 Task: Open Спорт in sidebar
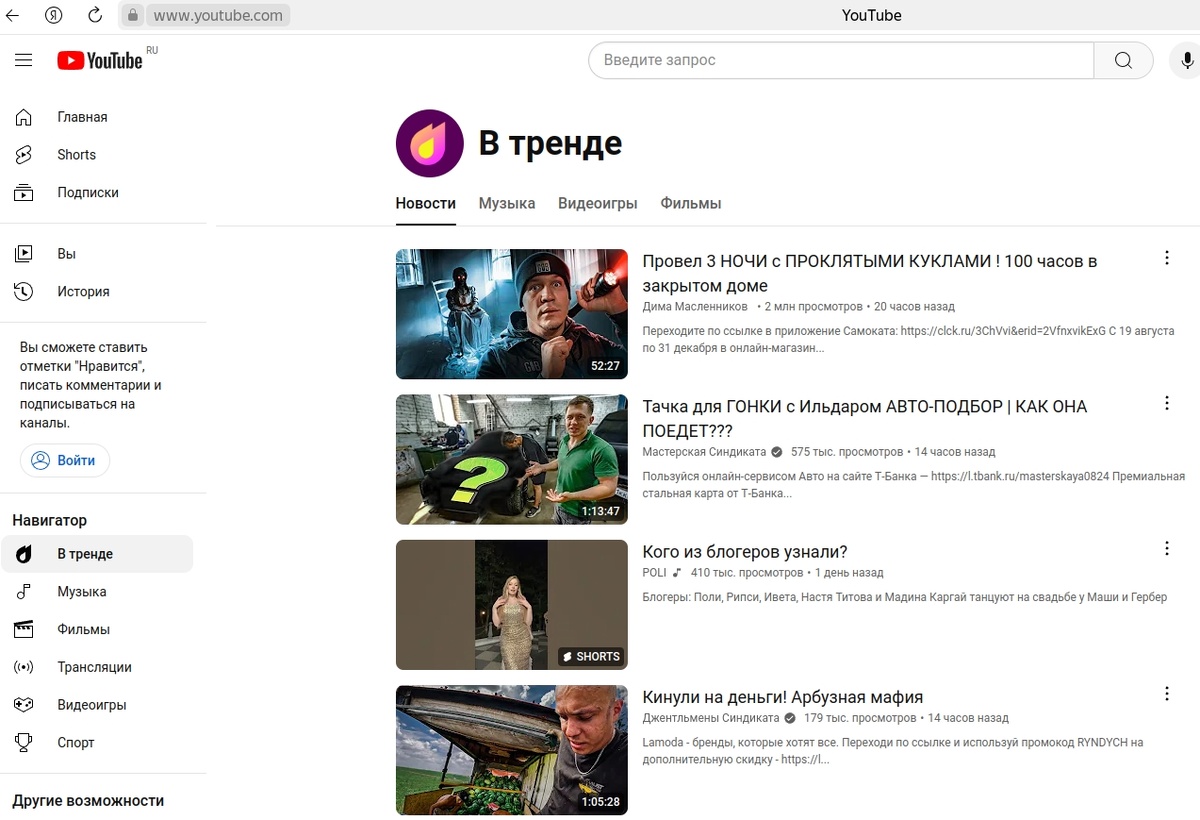[x=97, y=743]
